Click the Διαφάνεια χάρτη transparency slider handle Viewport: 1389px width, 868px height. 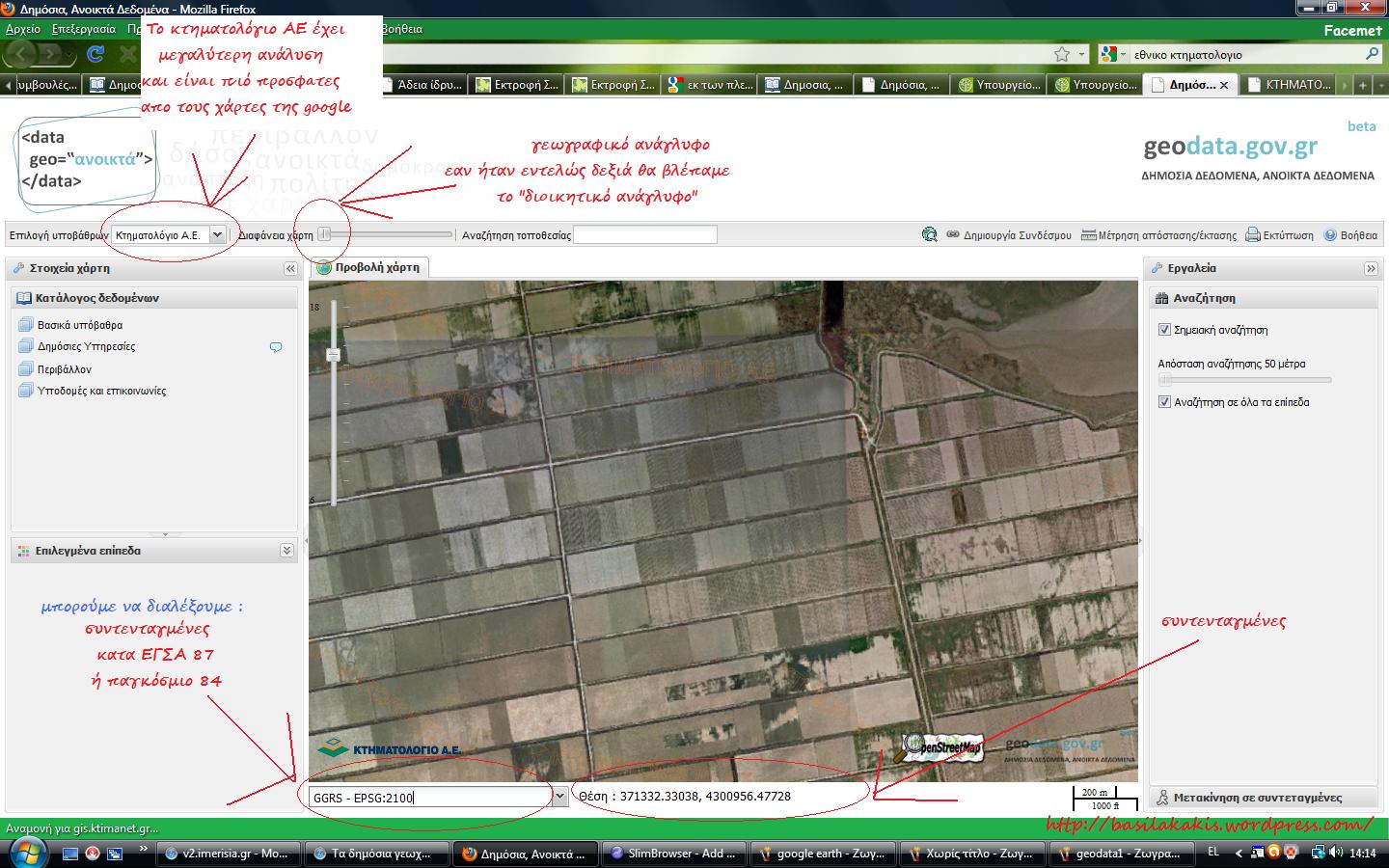(x=325, y=234)
